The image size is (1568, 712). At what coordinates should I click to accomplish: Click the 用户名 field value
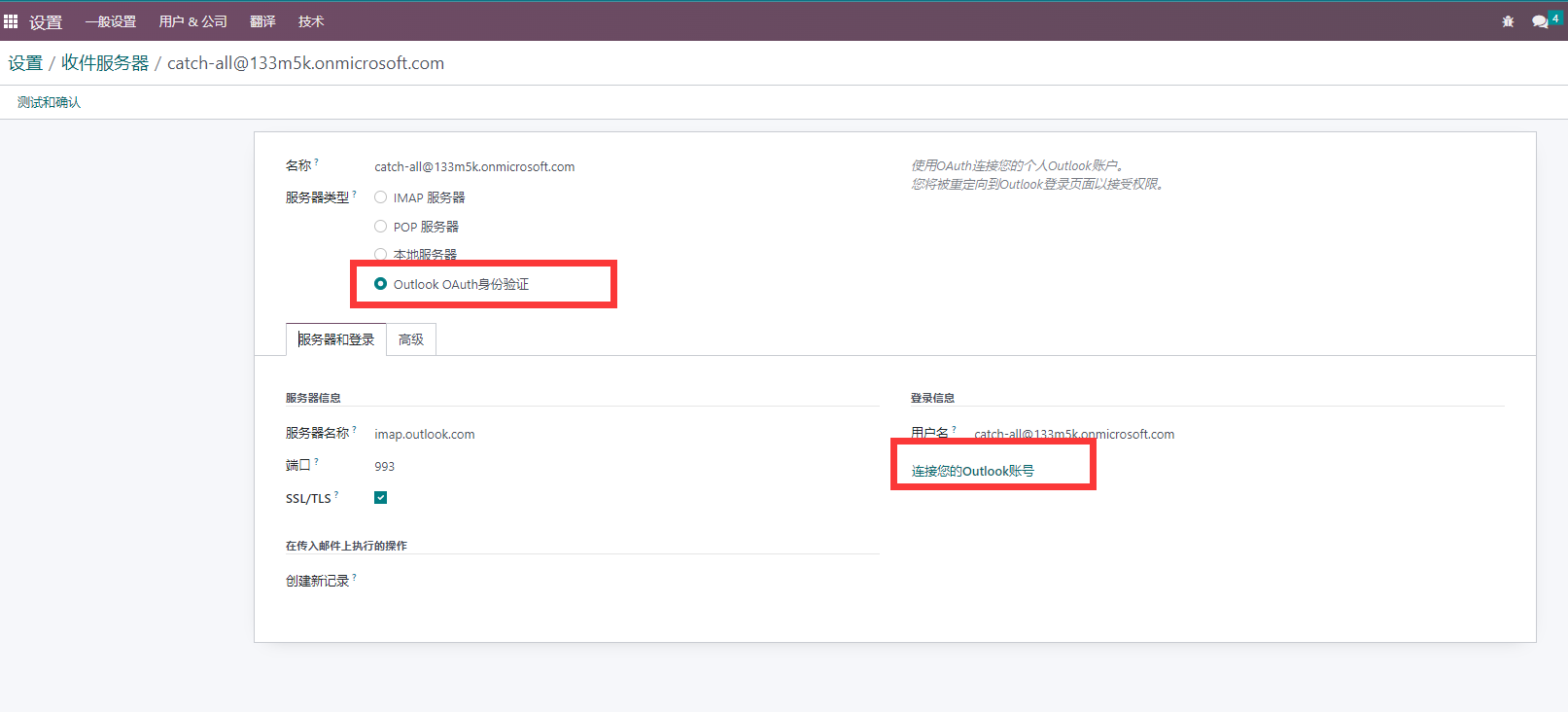pyautogui.click(x=1074, y=434)
